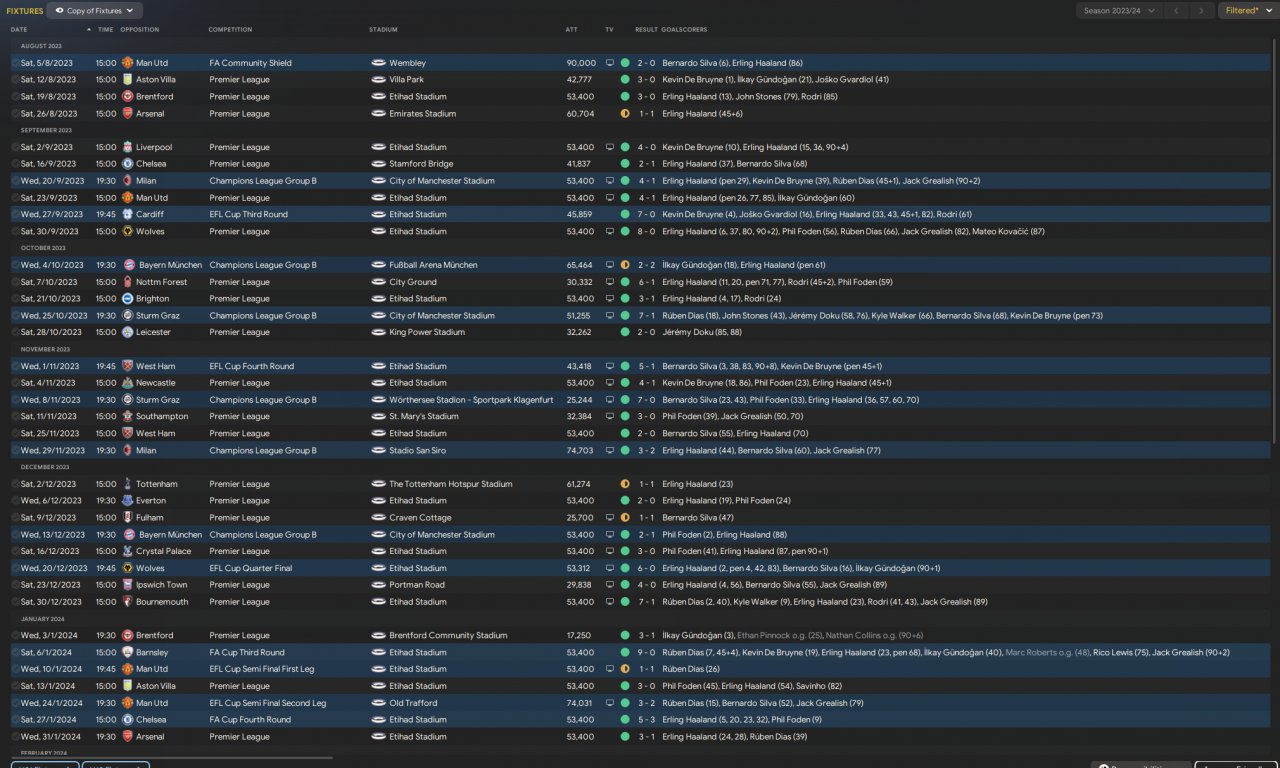Click the Wolves crest on the 30/9/2023 row

tap(127, 232)
